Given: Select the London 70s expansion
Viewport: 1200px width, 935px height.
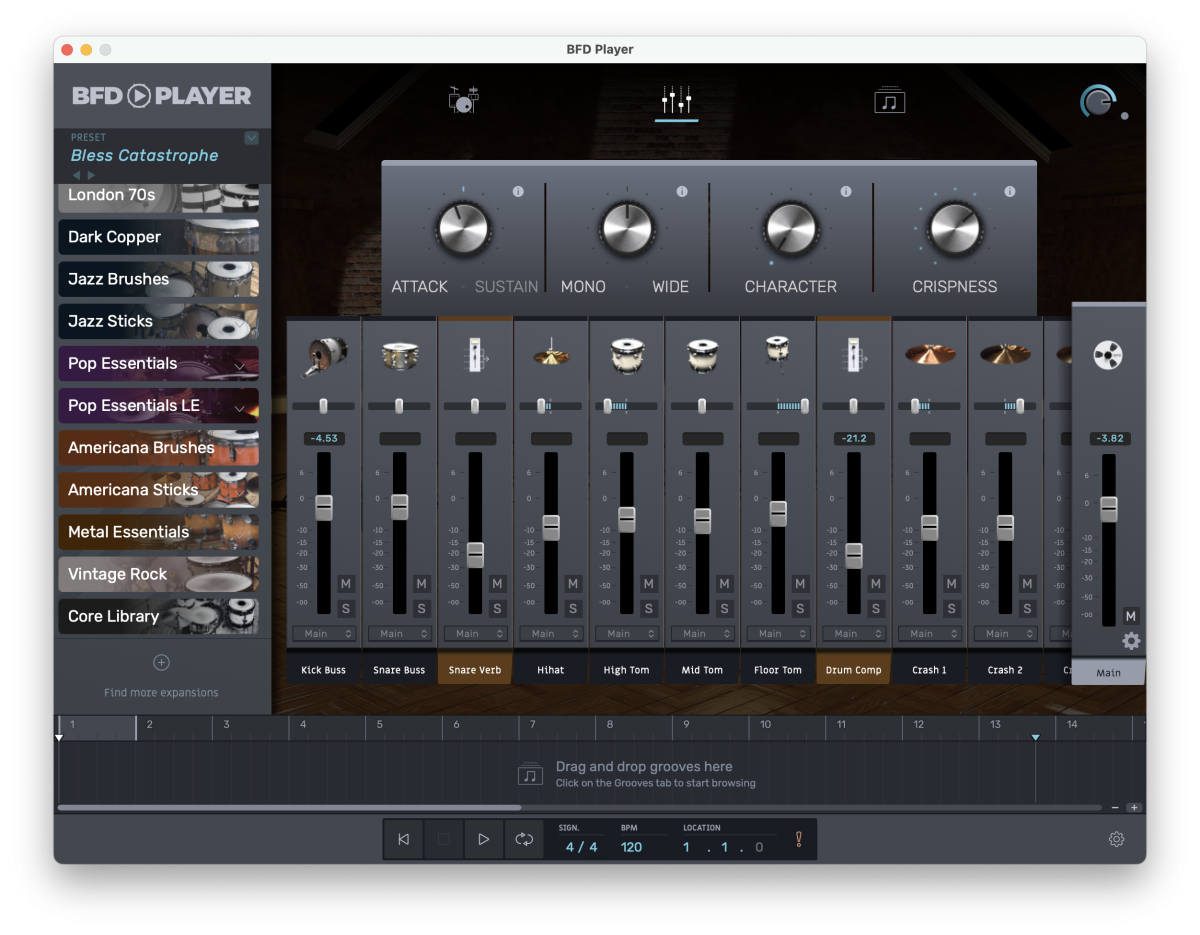Looking at the screenshot, I should point(158,197).
